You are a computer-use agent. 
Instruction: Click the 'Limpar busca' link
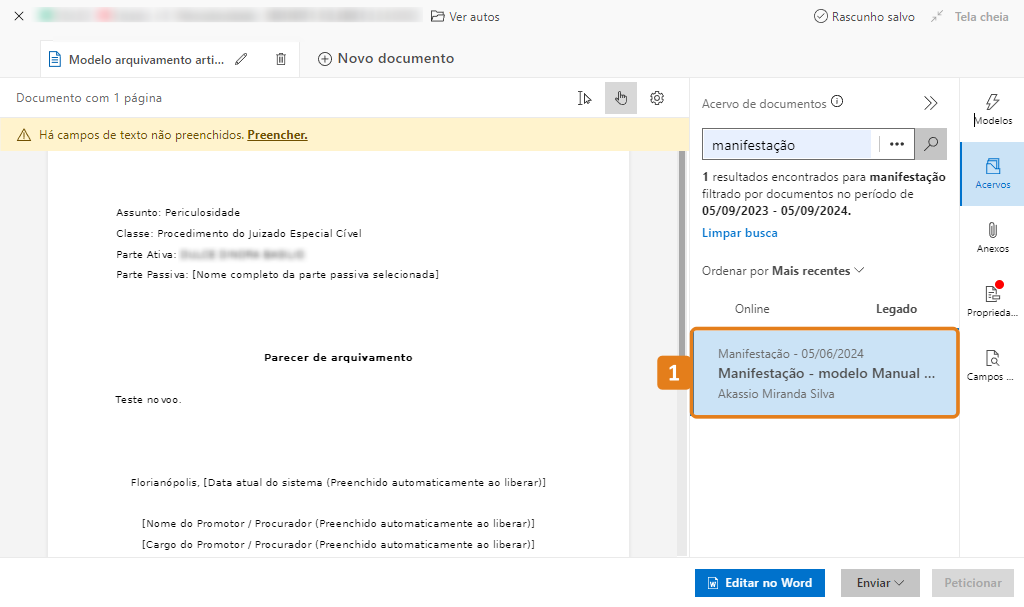coord(739,233)
